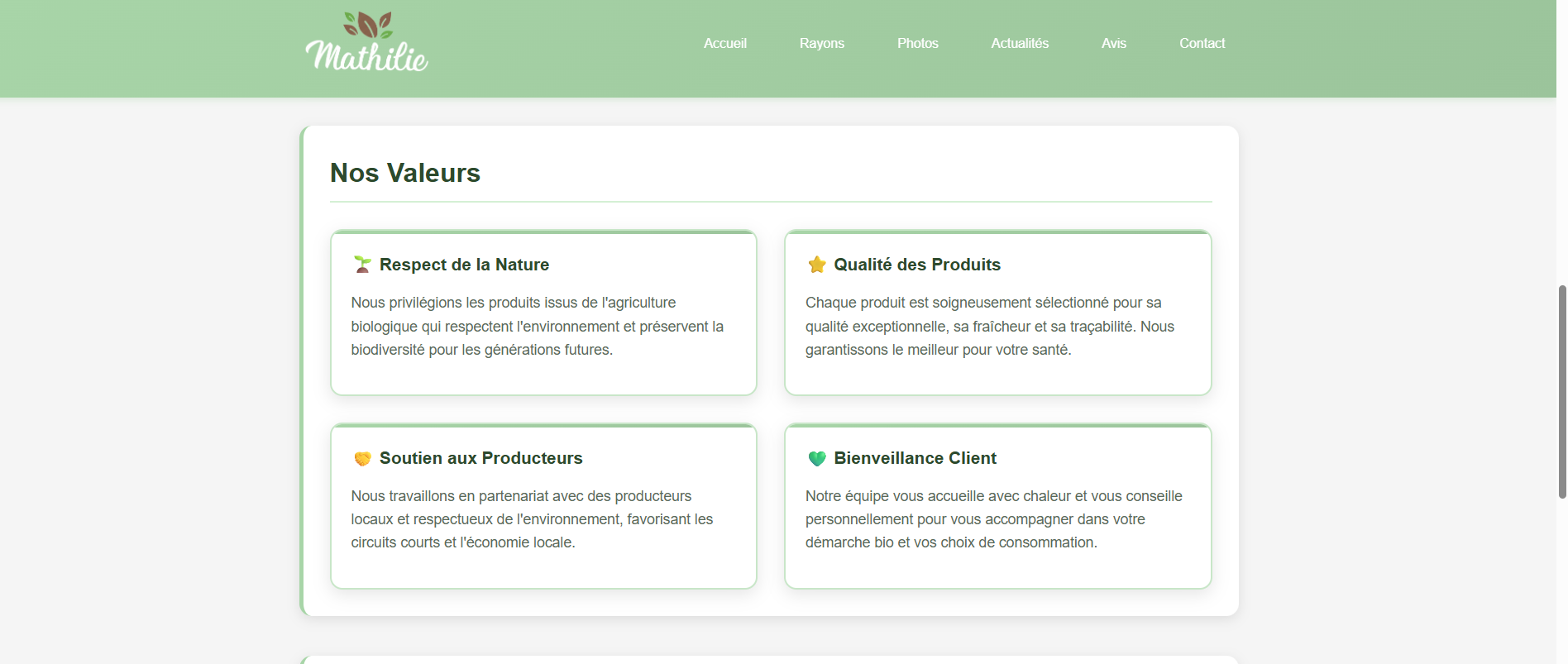The width and height of the screenshot is (1568, 664).
Task: Click the seedling icon beside Respect de la Nature
Action: click(x=362, y=265)
